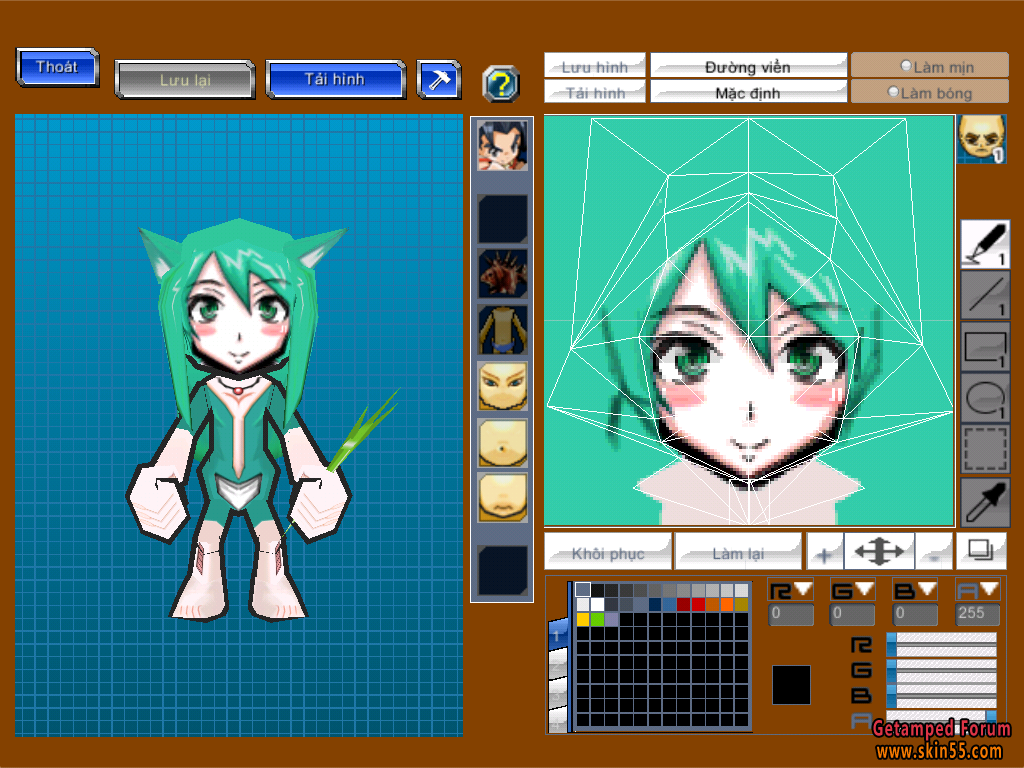The height and width of the screenshot is (768, 1024).
Task: Select the face with eyes thumbnail
Action: pos(502,386)
